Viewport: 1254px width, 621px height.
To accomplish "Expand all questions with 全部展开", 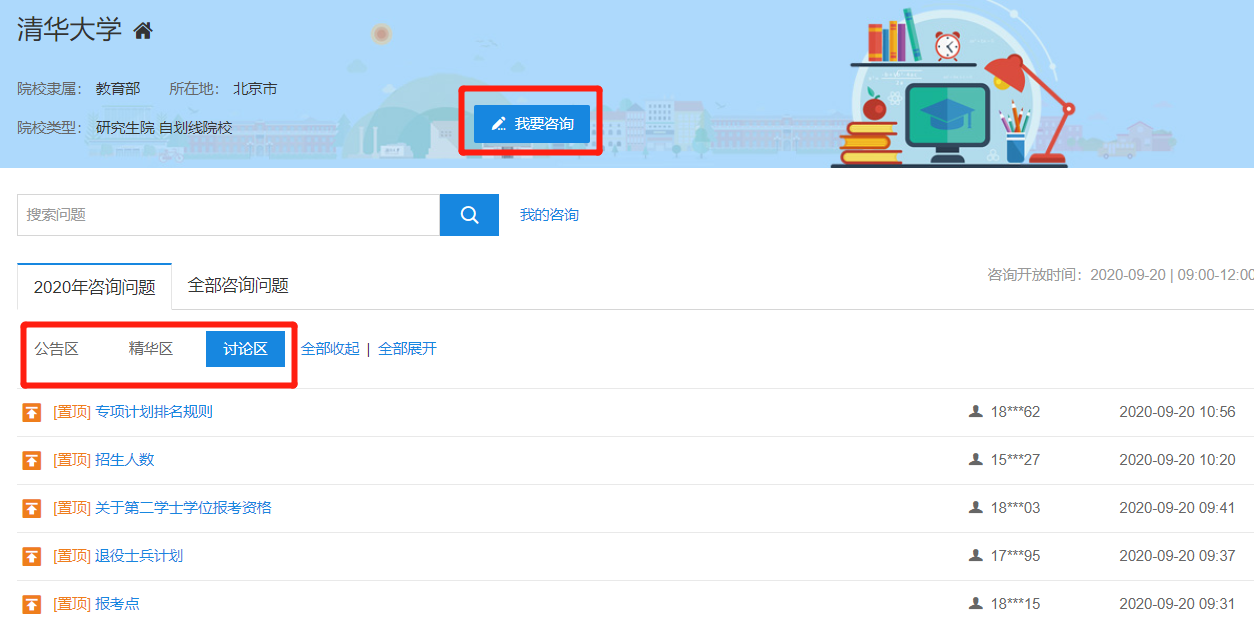I will pos(407,349).
